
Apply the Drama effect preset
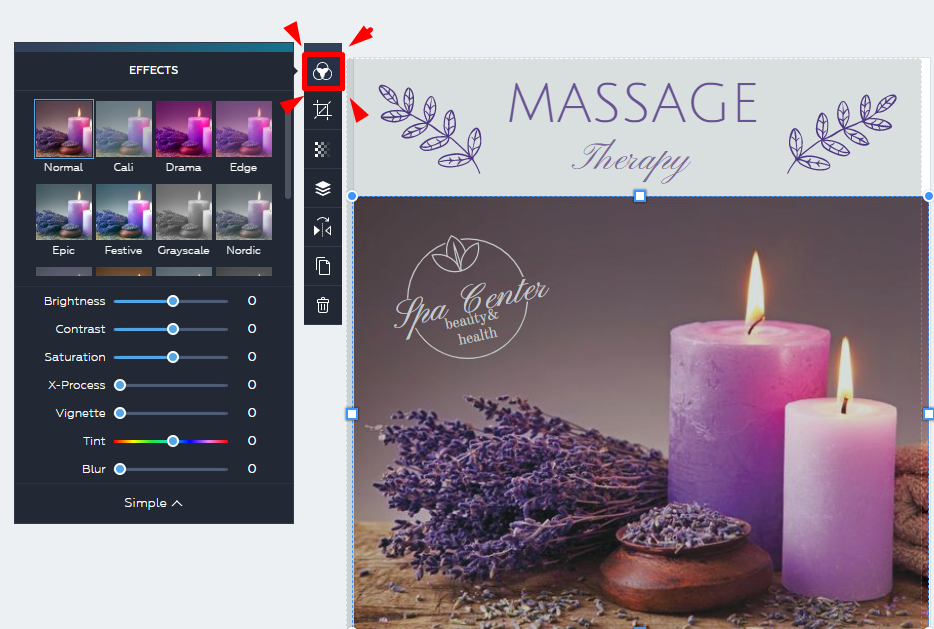point(183,129)
